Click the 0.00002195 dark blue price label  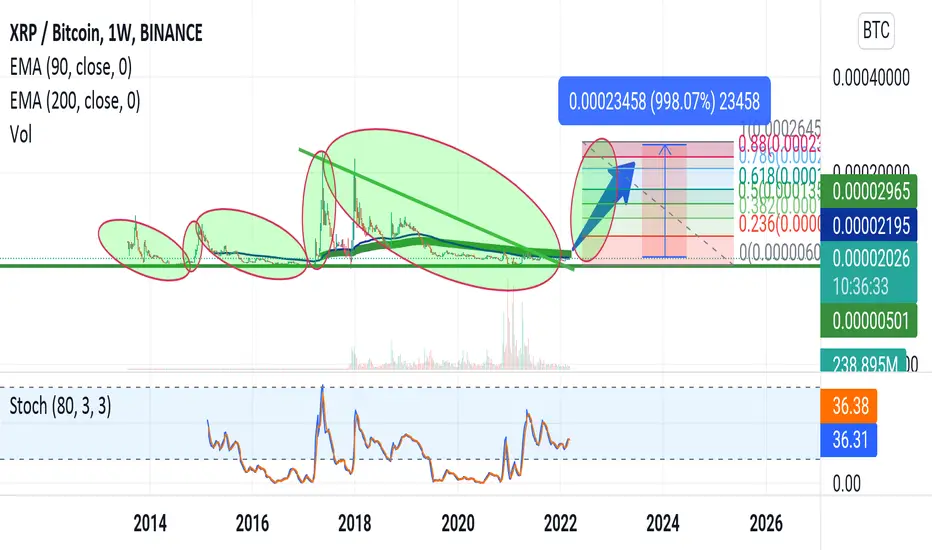point(868,225)
